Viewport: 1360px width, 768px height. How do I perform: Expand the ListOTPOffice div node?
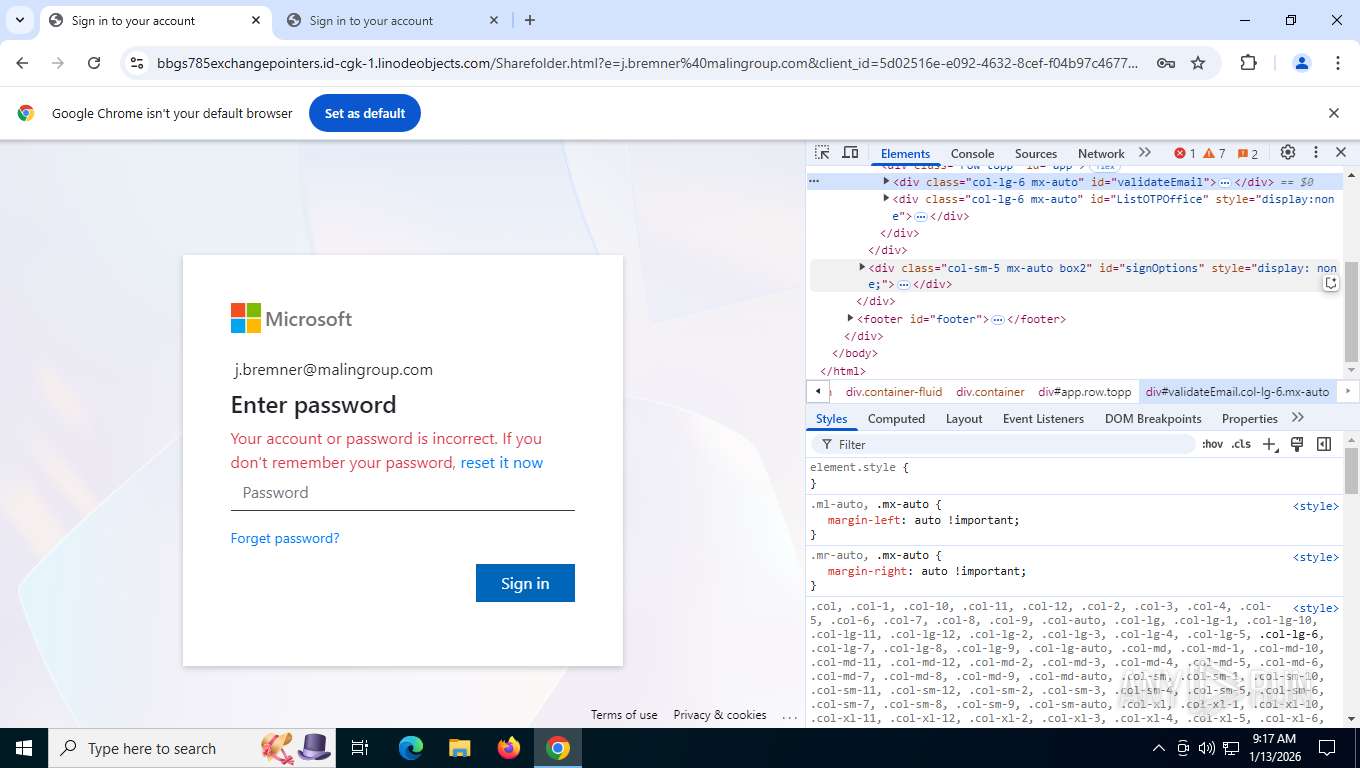click(x=886, y=199)
